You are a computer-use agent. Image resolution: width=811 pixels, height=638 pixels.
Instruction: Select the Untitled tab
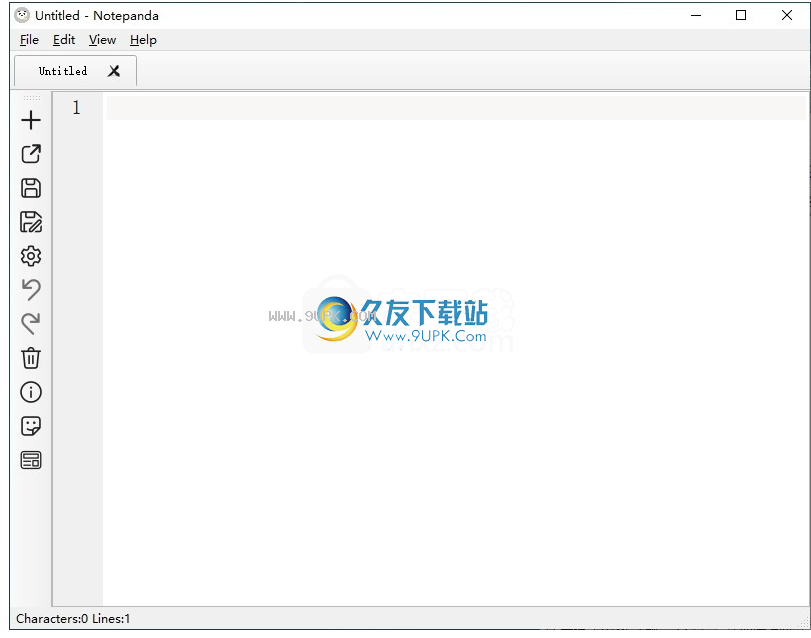(76, 71)
